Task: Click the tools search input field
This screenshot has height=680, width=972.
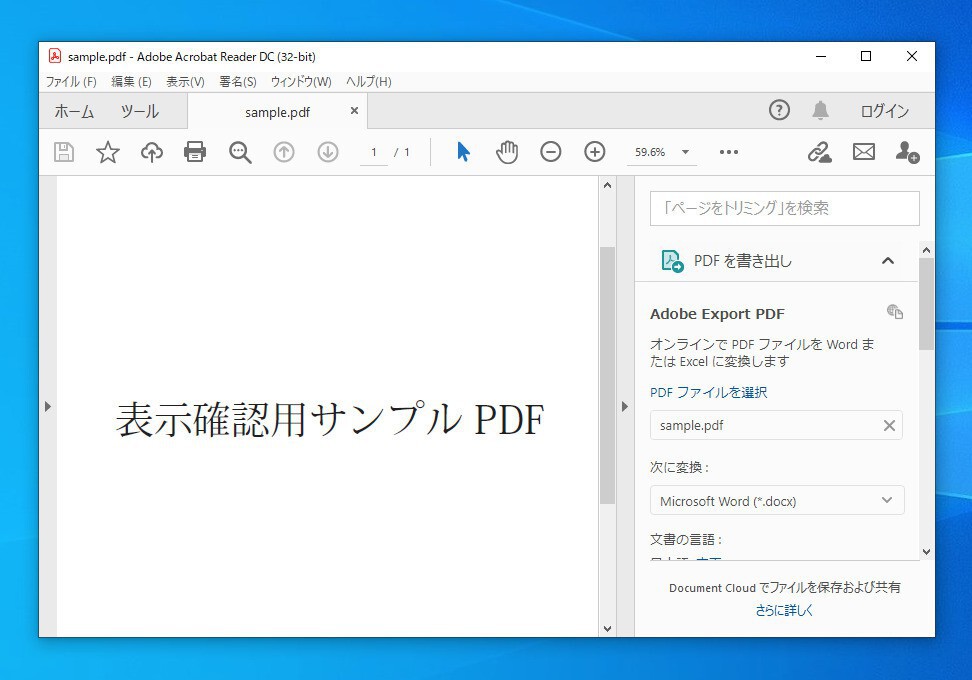Action: [784, 208]
